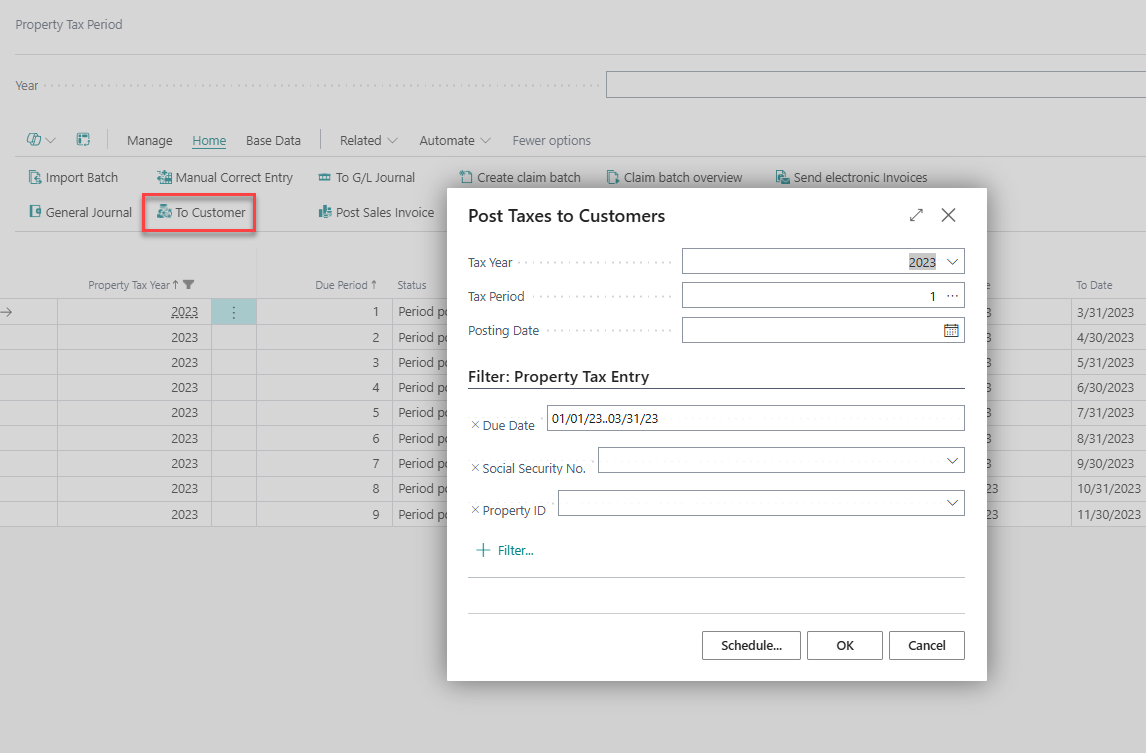
Task: Click the Manual Correct Entry icon
Action: point(164,178)
